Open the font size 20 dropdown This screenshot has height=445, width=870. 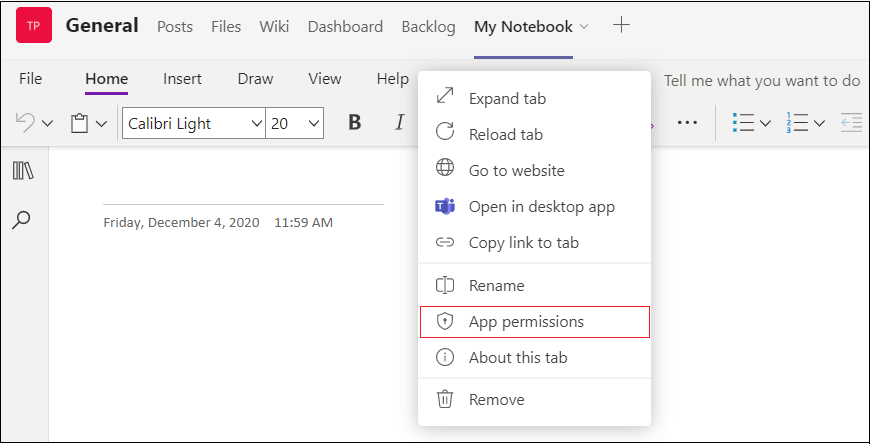(x=295, y=123)
